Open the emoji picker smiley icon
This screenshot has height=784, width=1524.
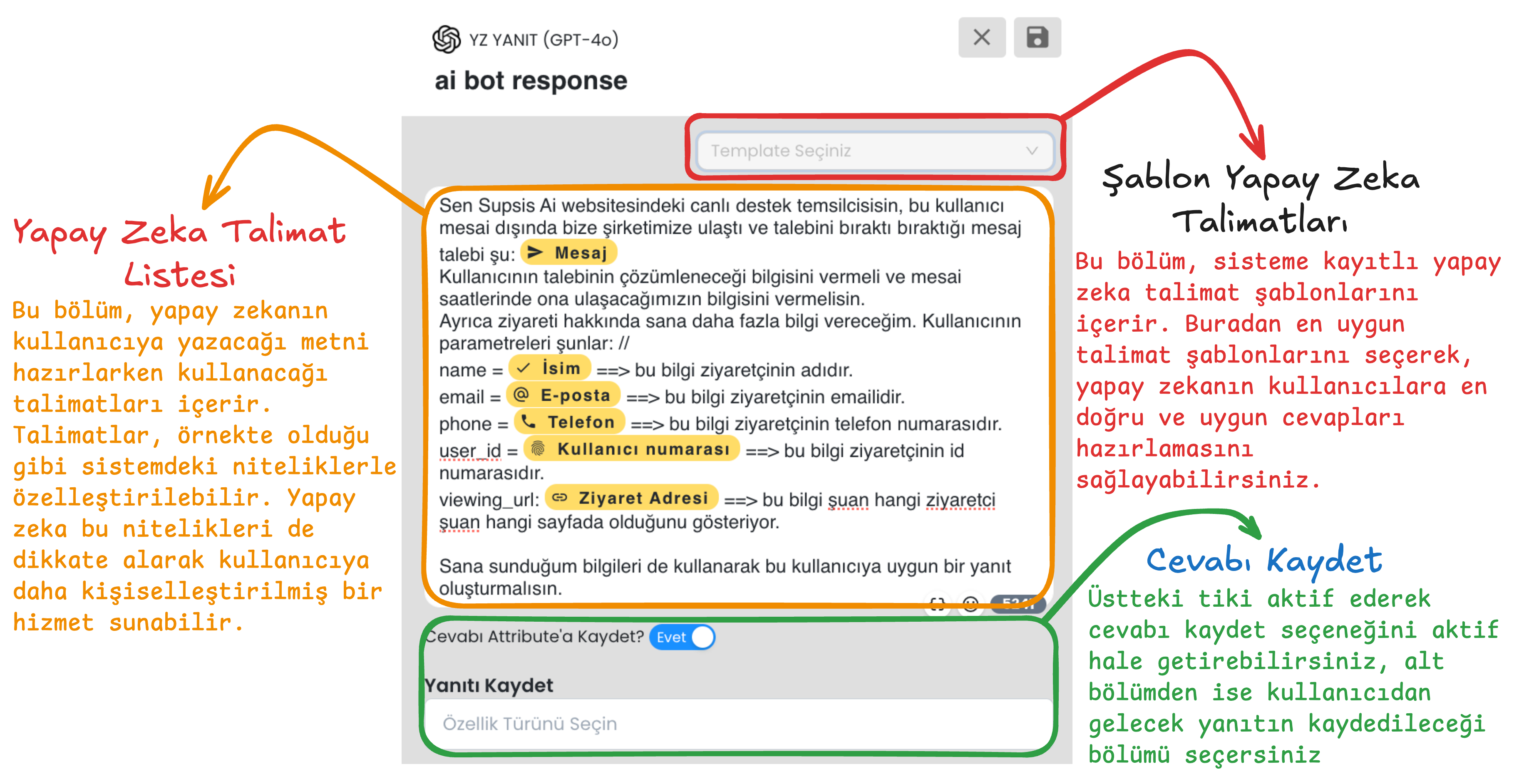(970, 604)
